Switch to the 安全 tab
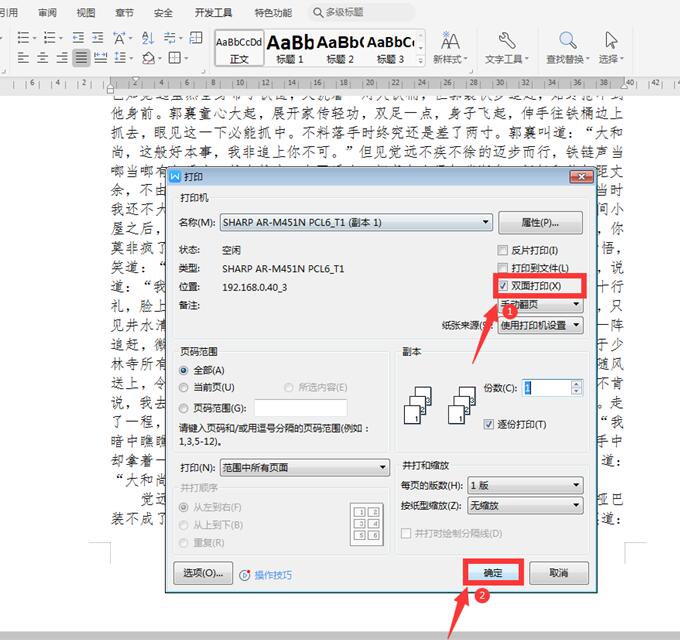 click(163, 13)
